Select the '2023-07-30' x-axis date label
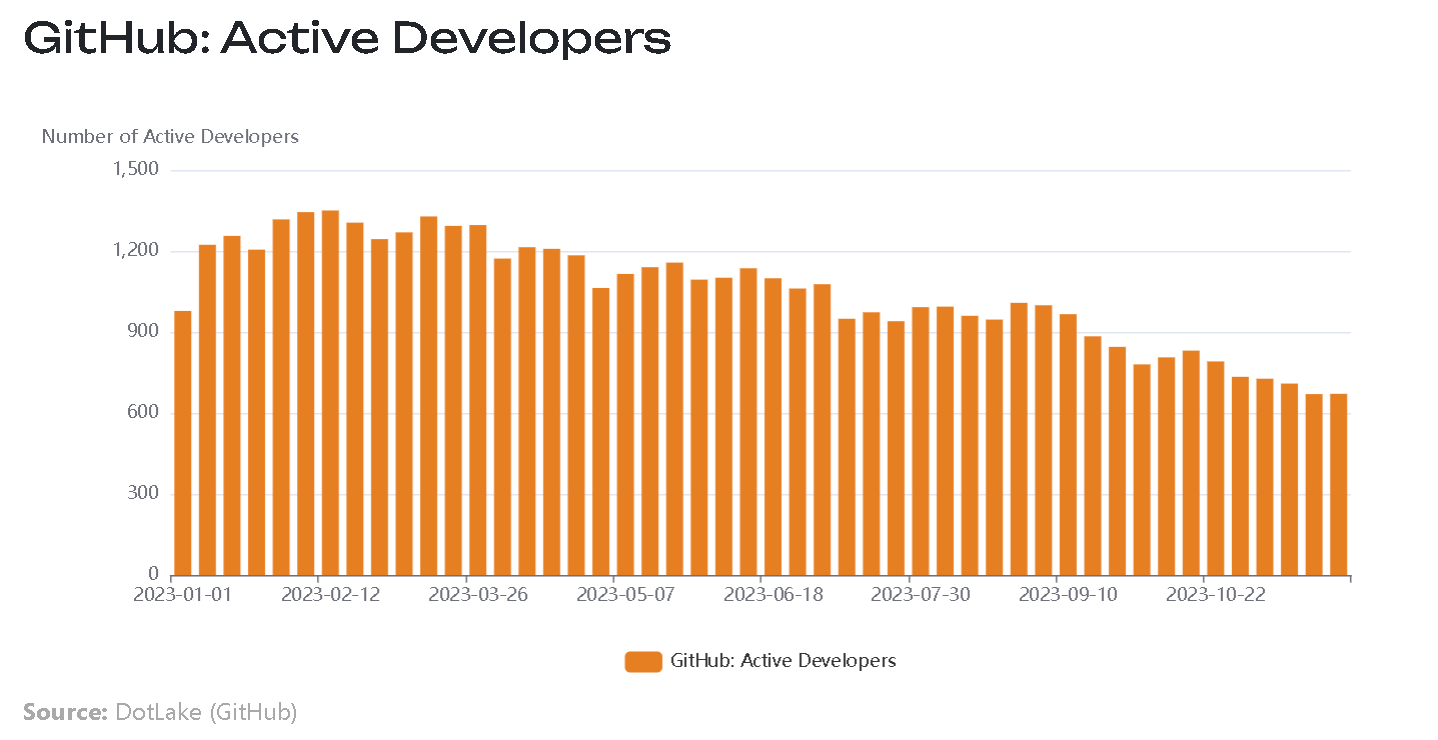Screen dimensions: 1438x740 tap(920, 594)
